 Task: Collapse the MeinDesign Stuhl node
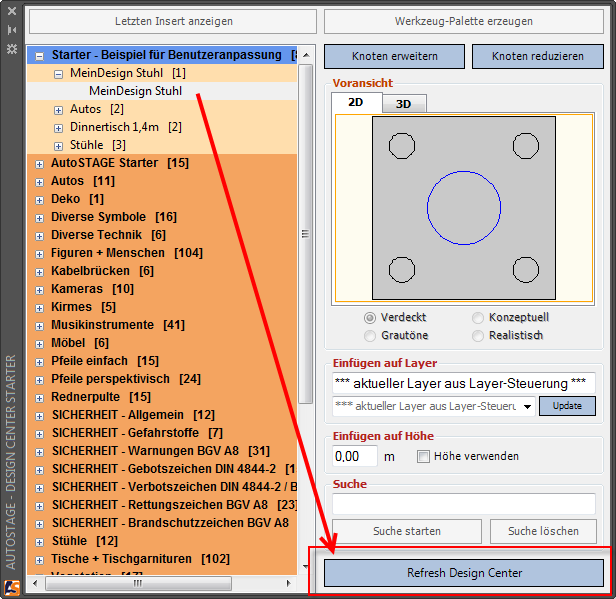59,73
